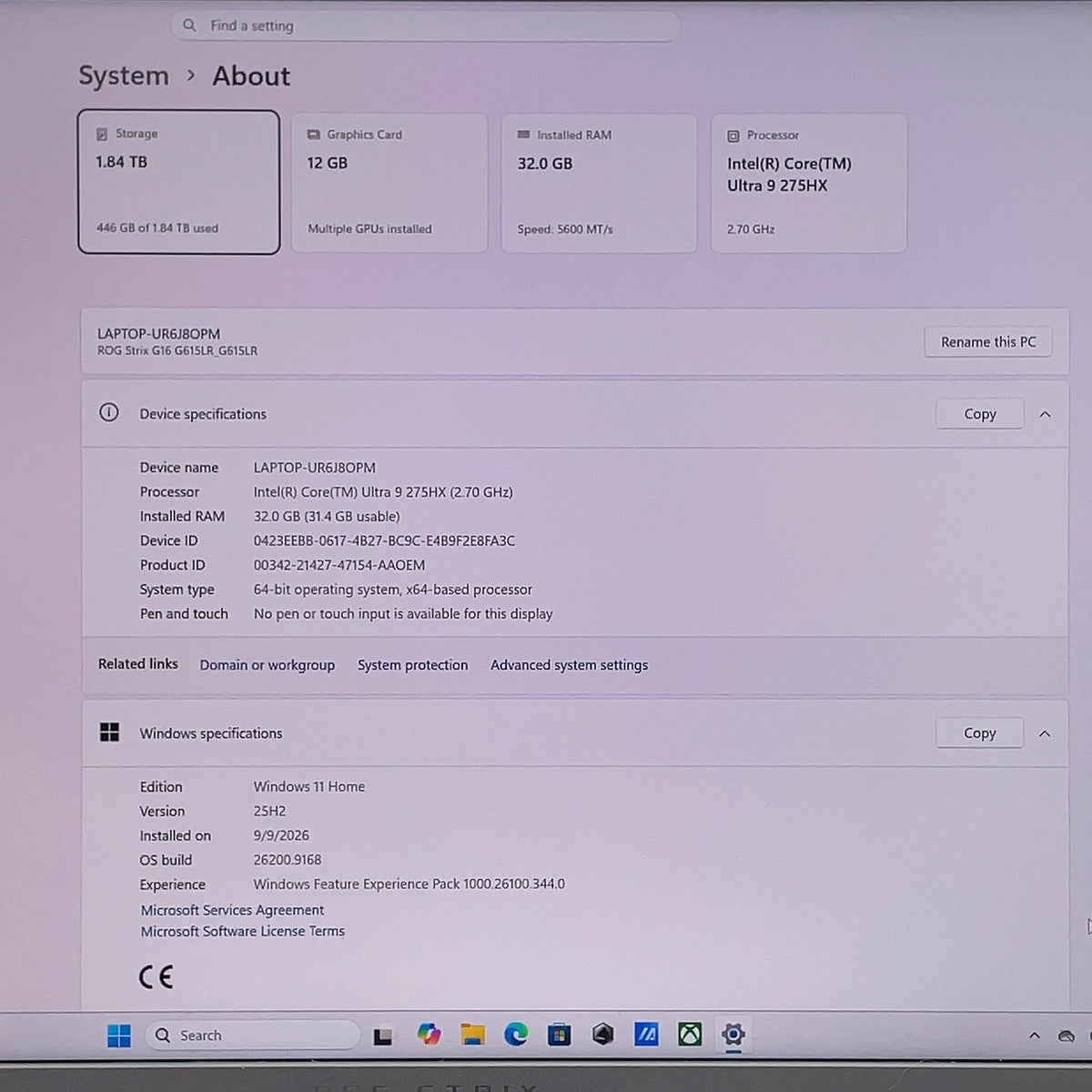Screen dimensions: 1092x1092
Task: Open System protection link
Action: pos(412,665)
